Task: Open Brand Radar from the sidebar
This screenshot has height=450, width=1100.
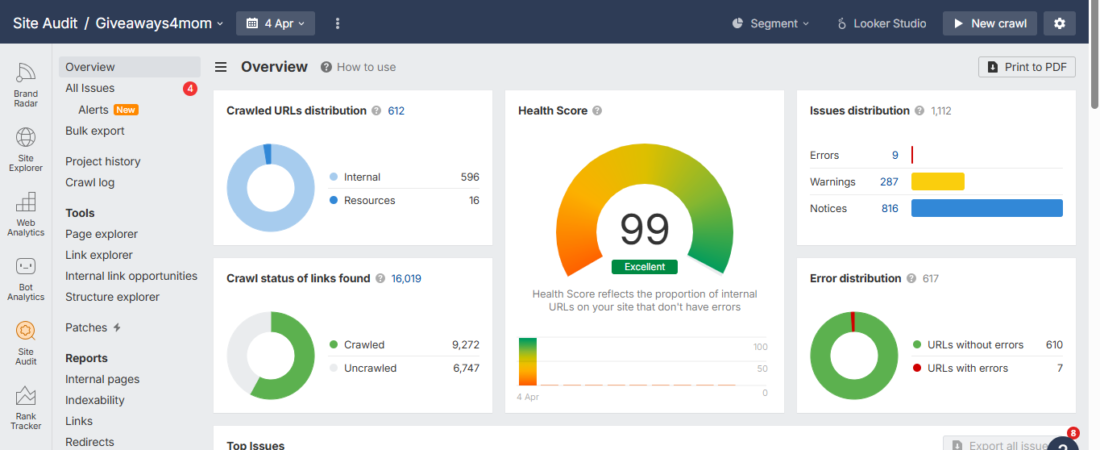Action: pos(26,84)
